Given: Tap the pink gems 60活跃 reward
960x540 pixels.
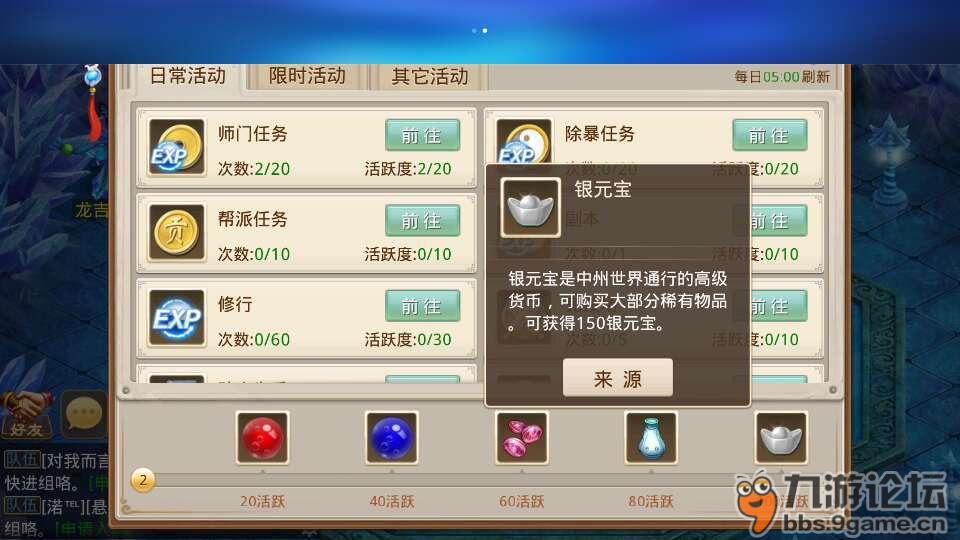Looking at the screenshot, I should click(522, 438).
